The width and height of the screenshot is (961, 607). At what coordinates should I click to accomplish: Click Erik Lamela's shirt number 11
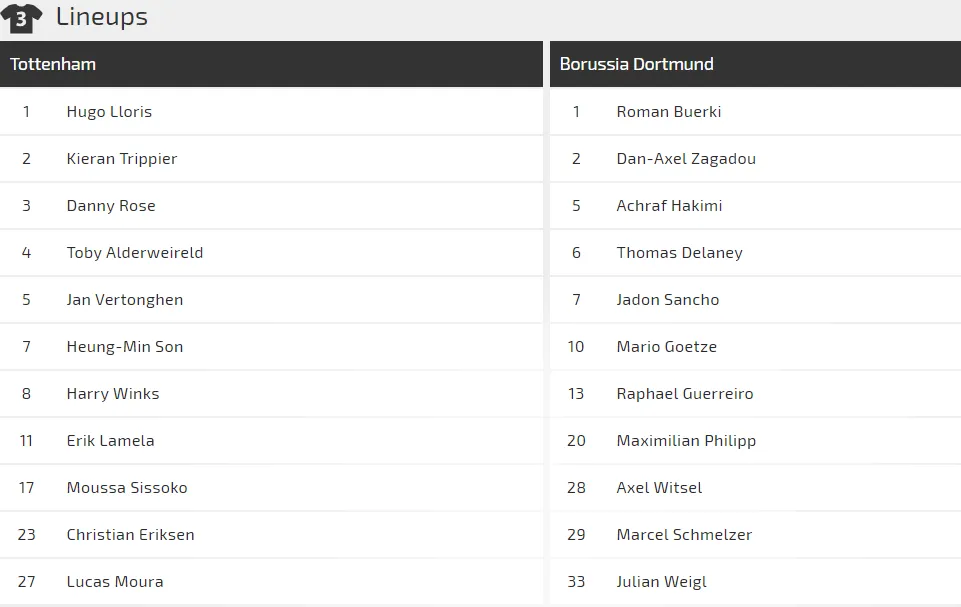(x=26, y=441)
